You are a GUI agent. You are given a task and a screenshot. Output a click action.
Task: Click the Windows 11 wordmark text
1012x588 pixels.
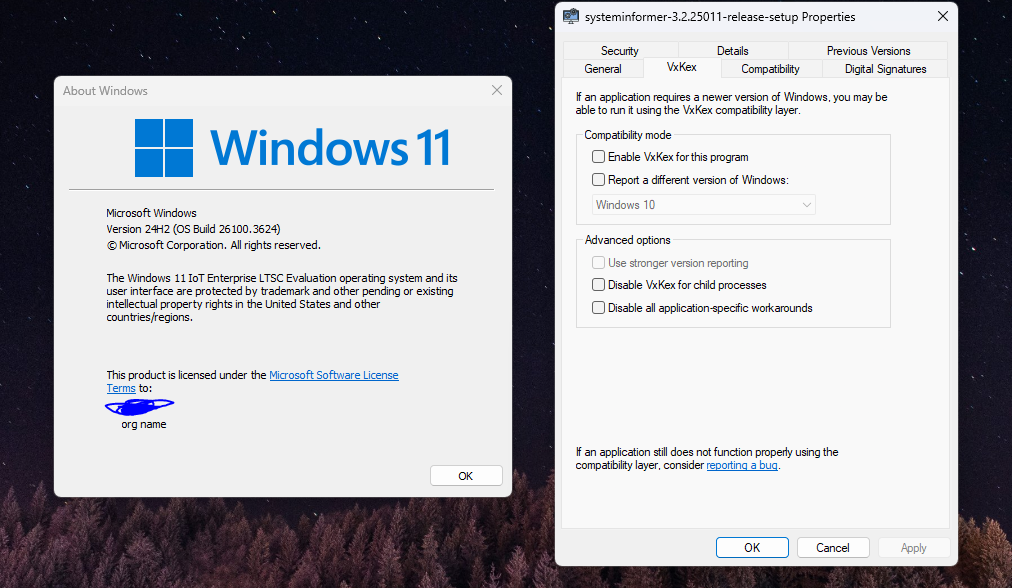pyautogui.click(x=330, y=148)
